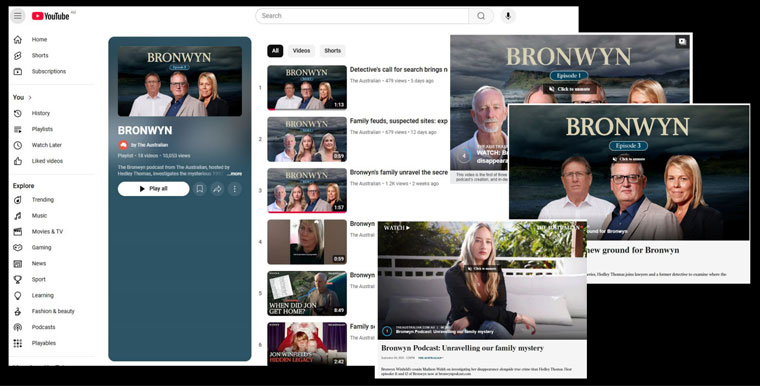Select the All filter chip
The height and width of the screenshot is (386, 760).
[x=275, y=51]
